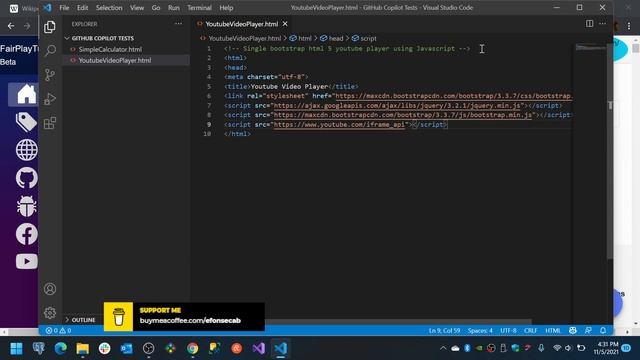Open the youtube.com/iframe_api link on line 9
This screenshot has width=640, height=360.
[339, 124]
